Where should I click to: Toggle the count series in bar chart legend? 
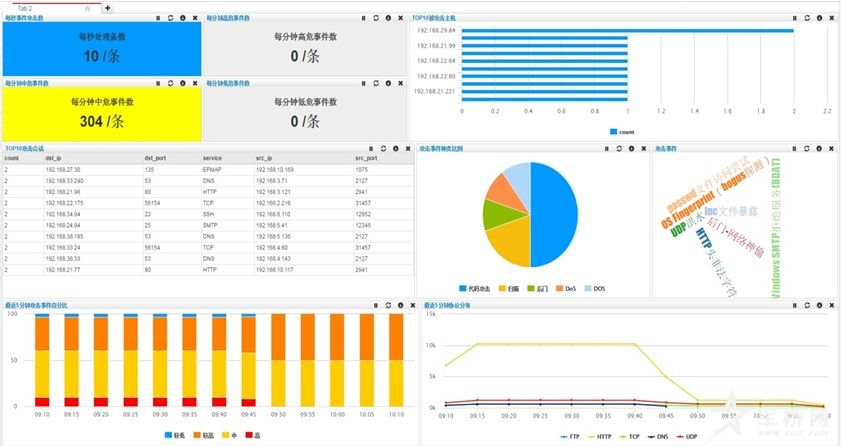(621, 132)
